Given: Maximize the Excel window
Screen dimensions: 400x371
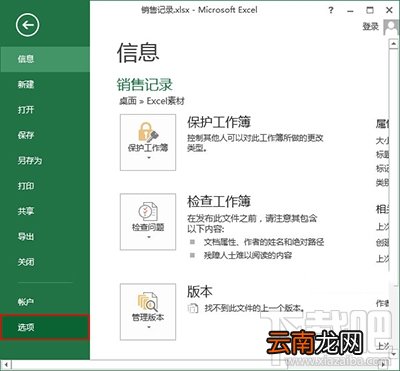Looking at the screenshot, I should (370, 10).
